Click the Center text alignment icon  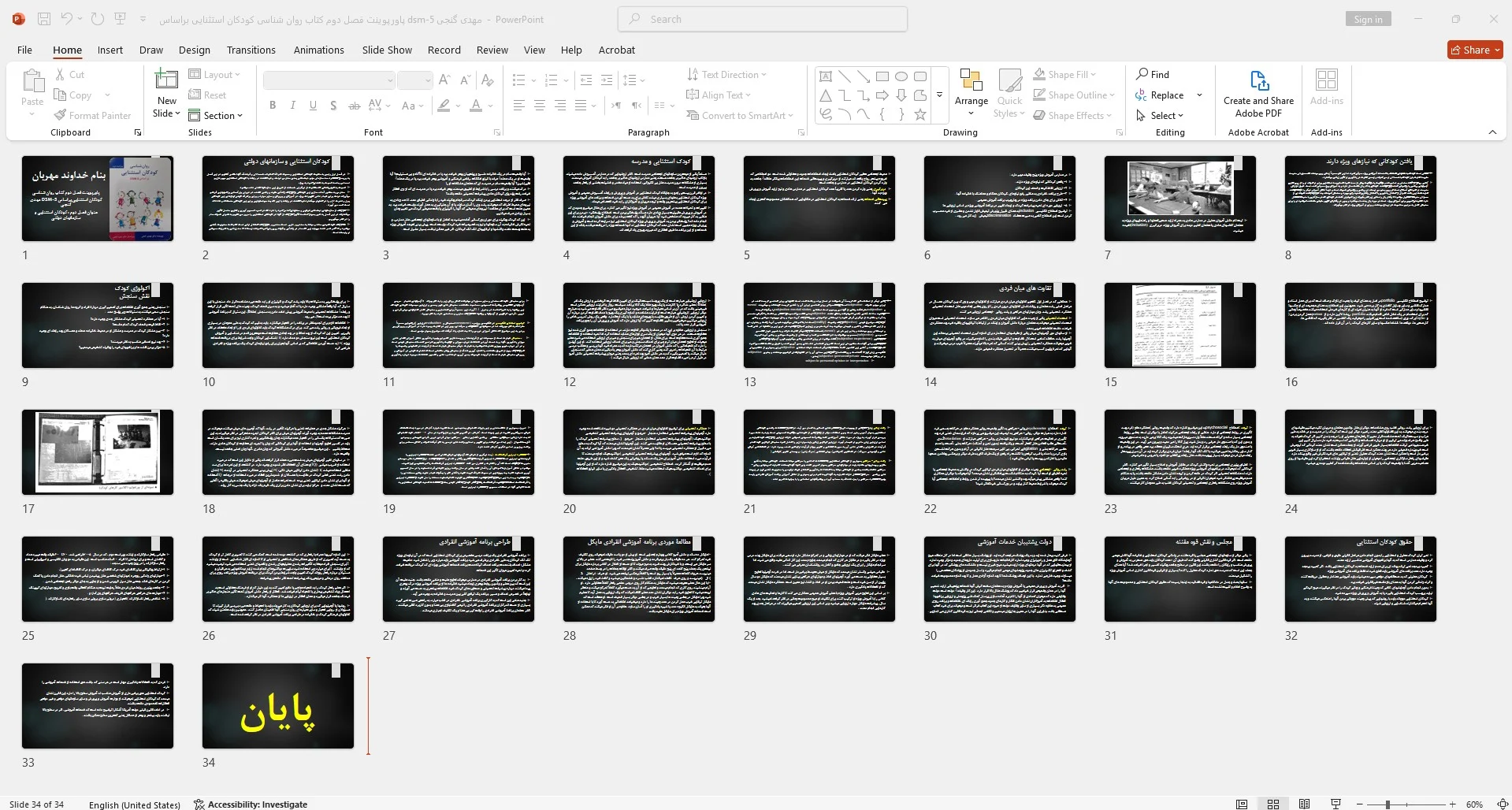tap(540, 105)
